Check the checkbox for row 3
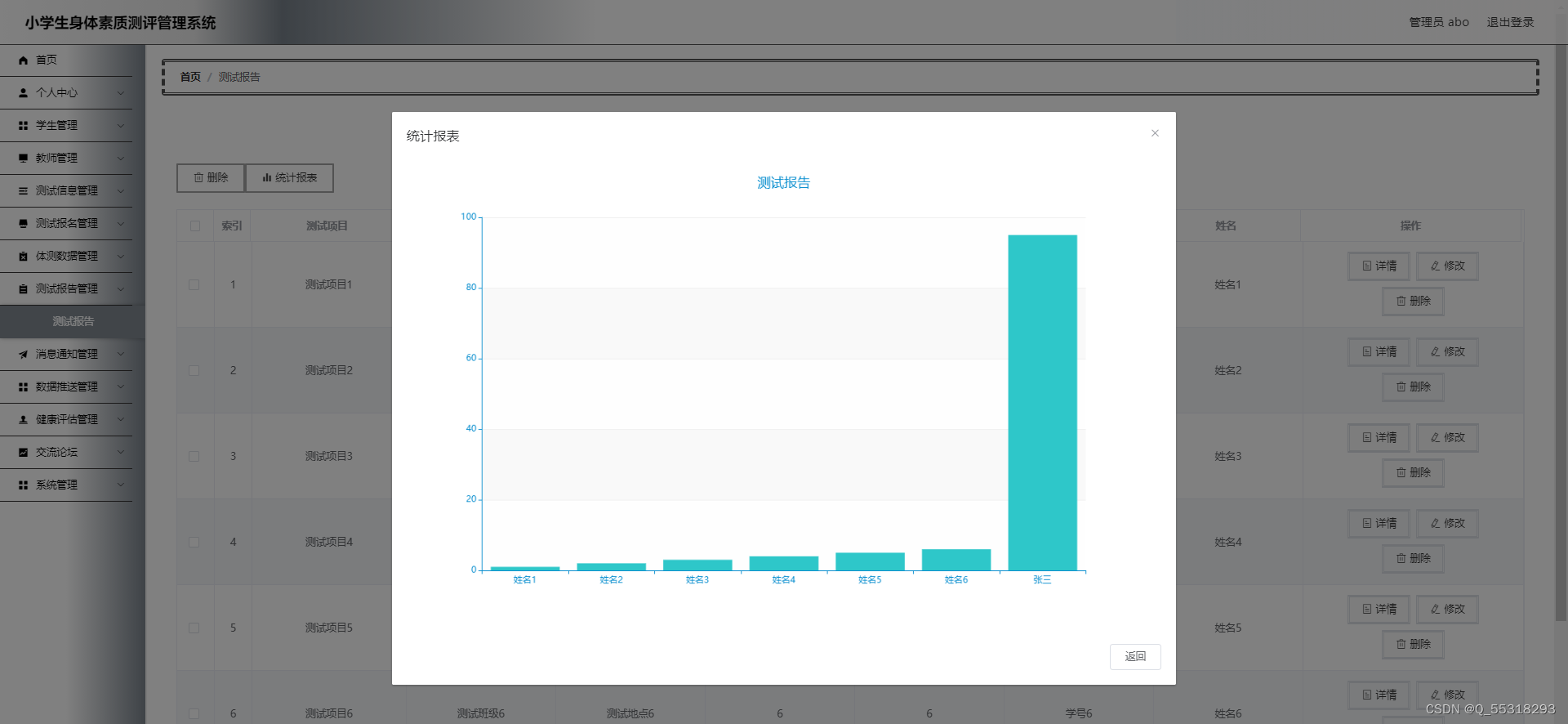 [194, 456]
